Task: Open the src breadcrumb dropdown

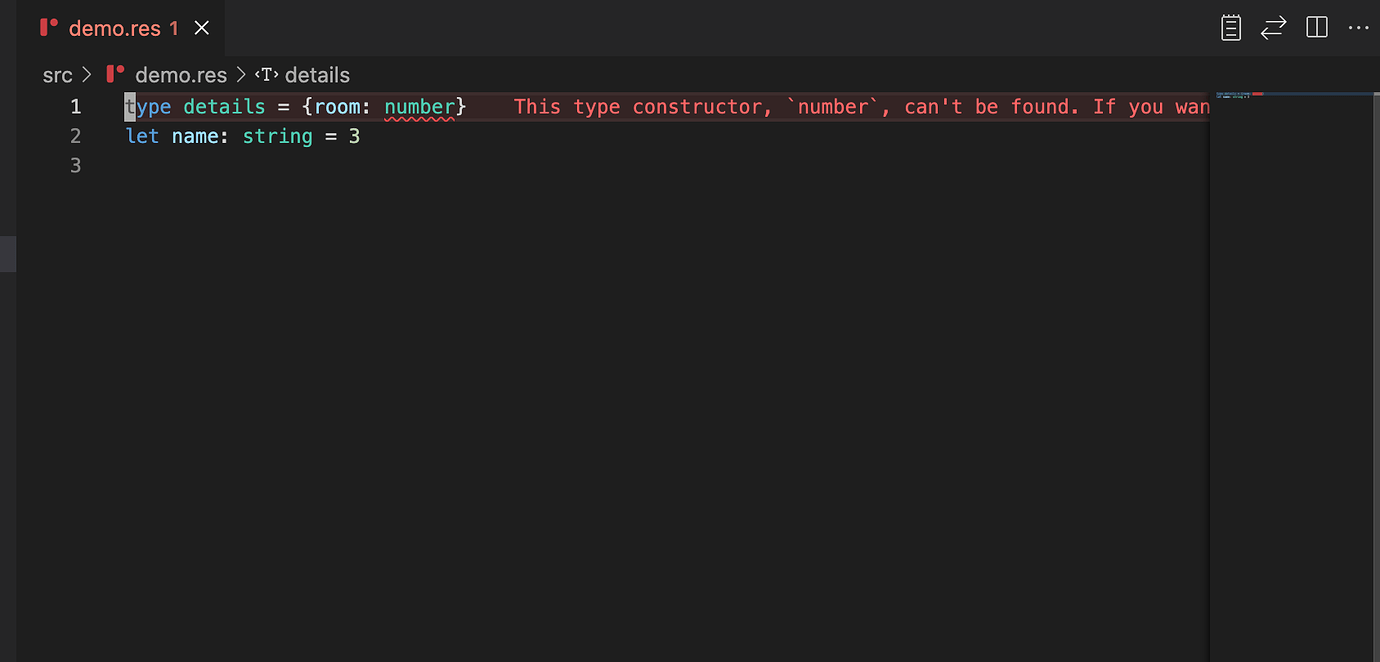Action: (58, 75)
